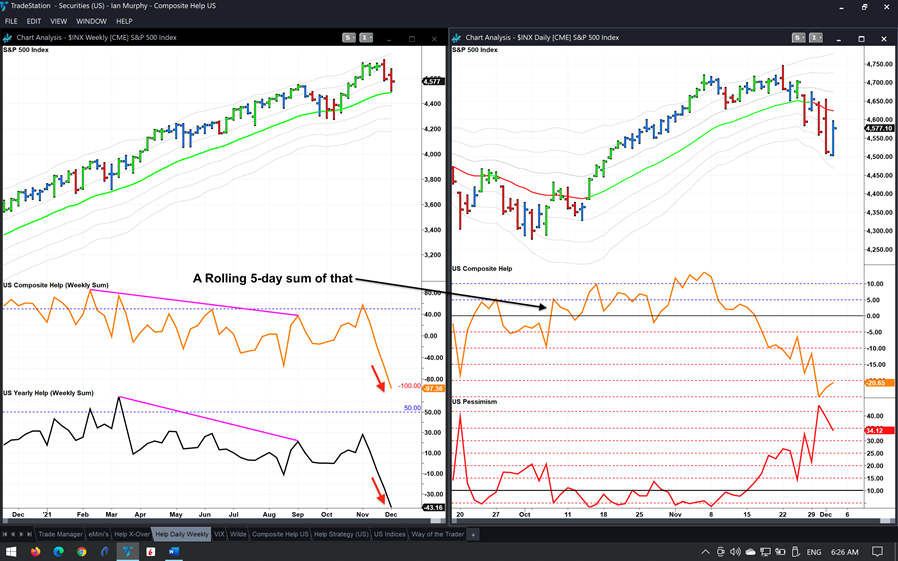This screenshot has height=561, width=898.
Task: Click the Weekly Chart Analysis window icon
Action: [x=8, y=38]
